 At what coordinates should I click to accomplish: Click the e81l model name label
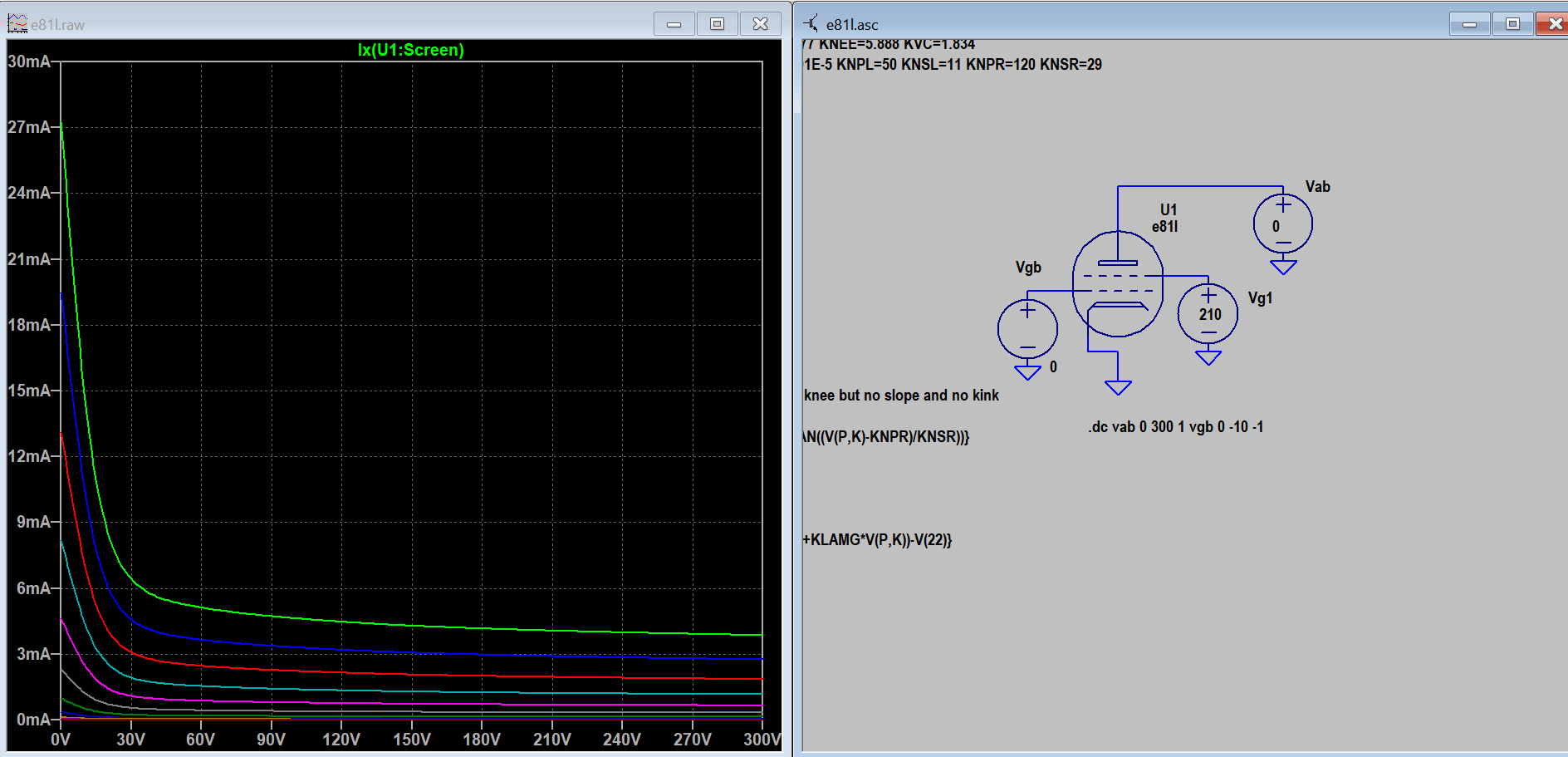pyautogui.click(x=1164, y=226)
